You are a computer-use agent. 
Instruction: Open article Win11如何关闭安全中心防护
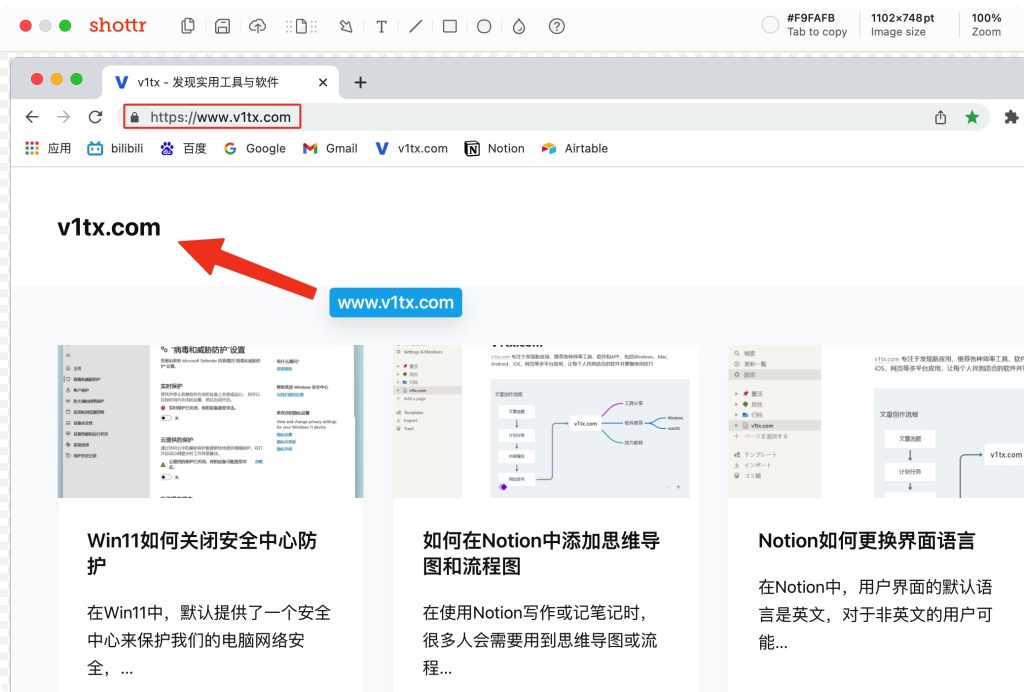point(202,552)
